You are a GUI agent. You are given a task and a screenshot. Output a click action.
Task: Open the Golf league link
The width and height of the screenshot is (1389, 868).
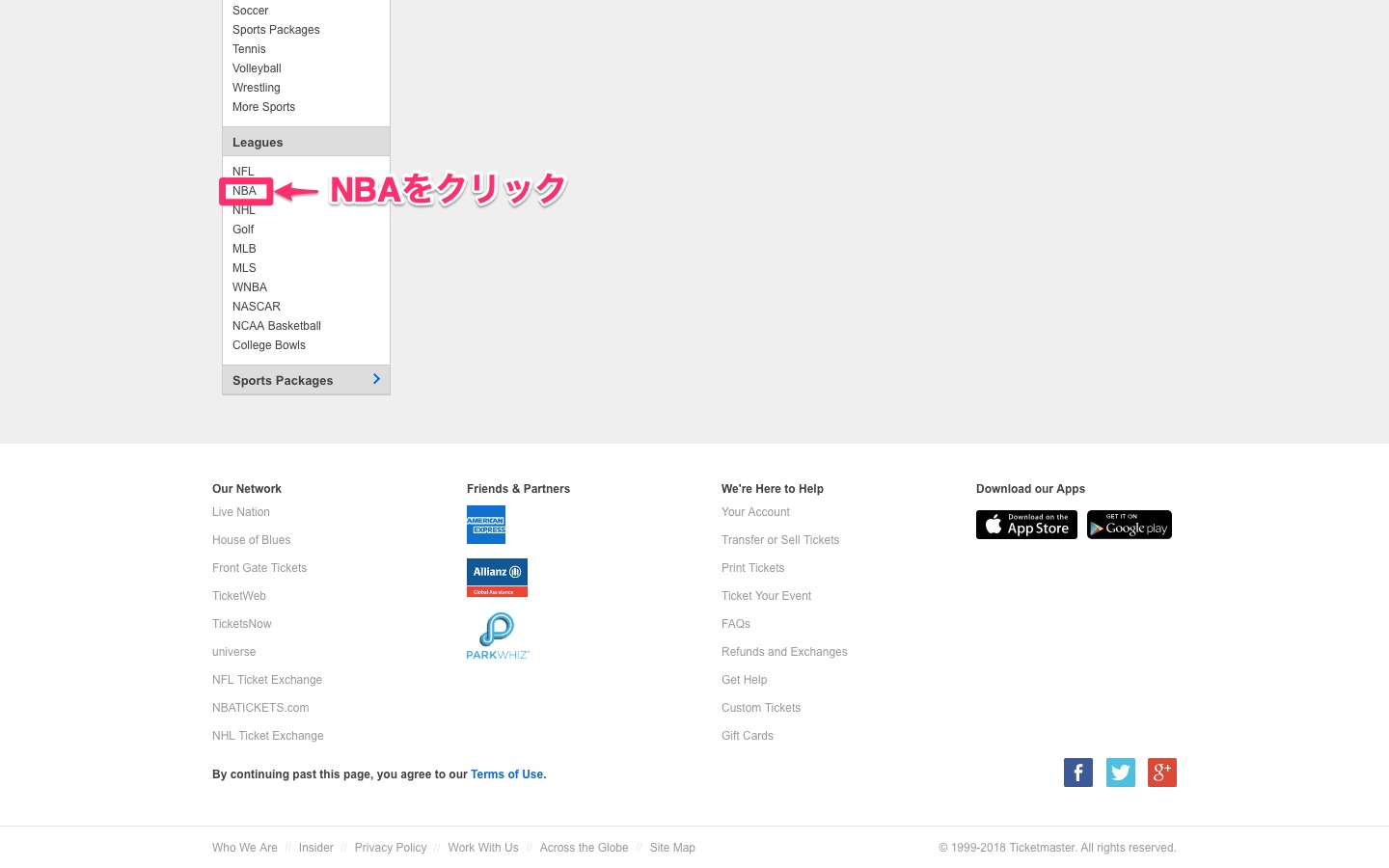pos(243,230)
